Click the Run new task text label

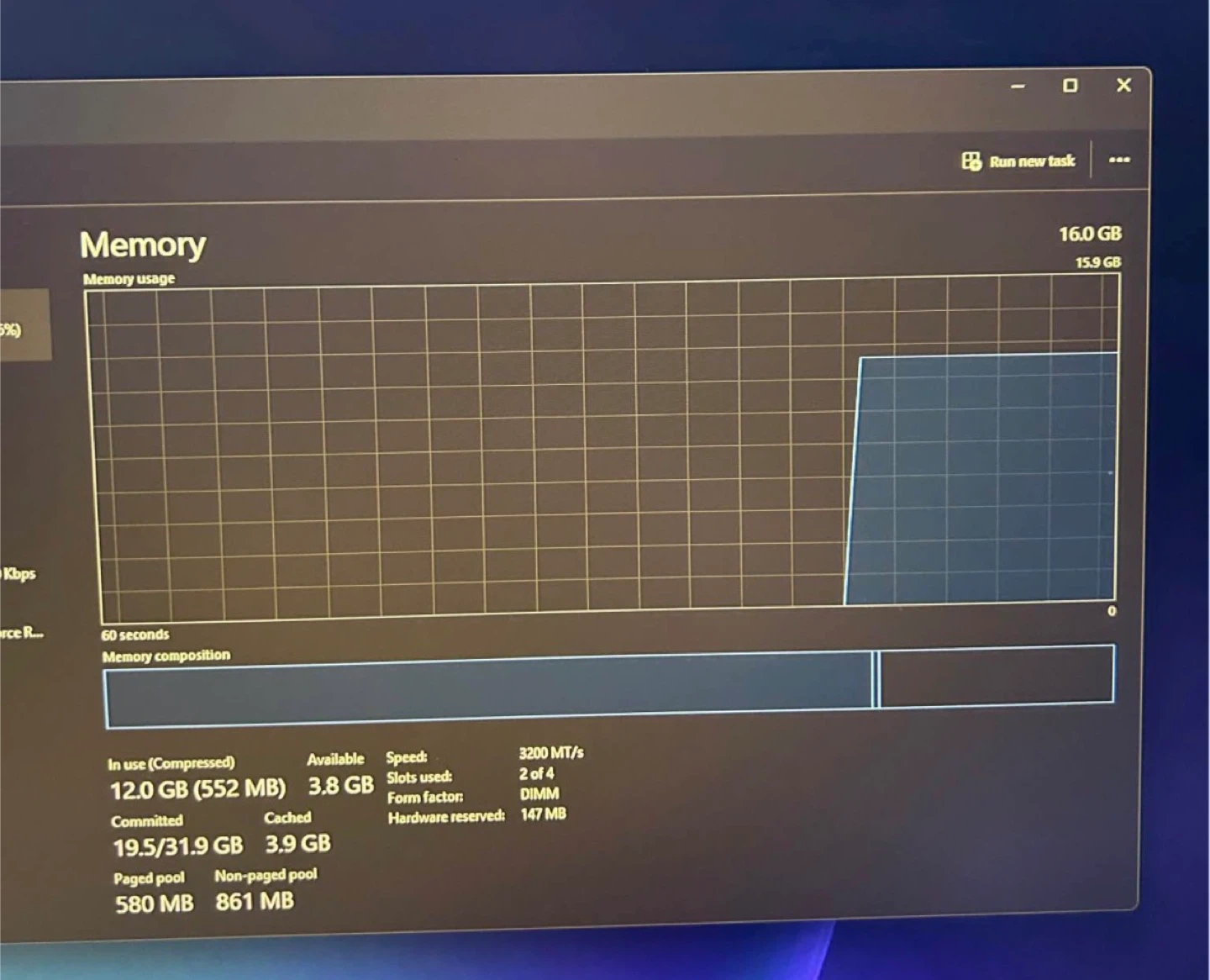tap(1032, 161)
